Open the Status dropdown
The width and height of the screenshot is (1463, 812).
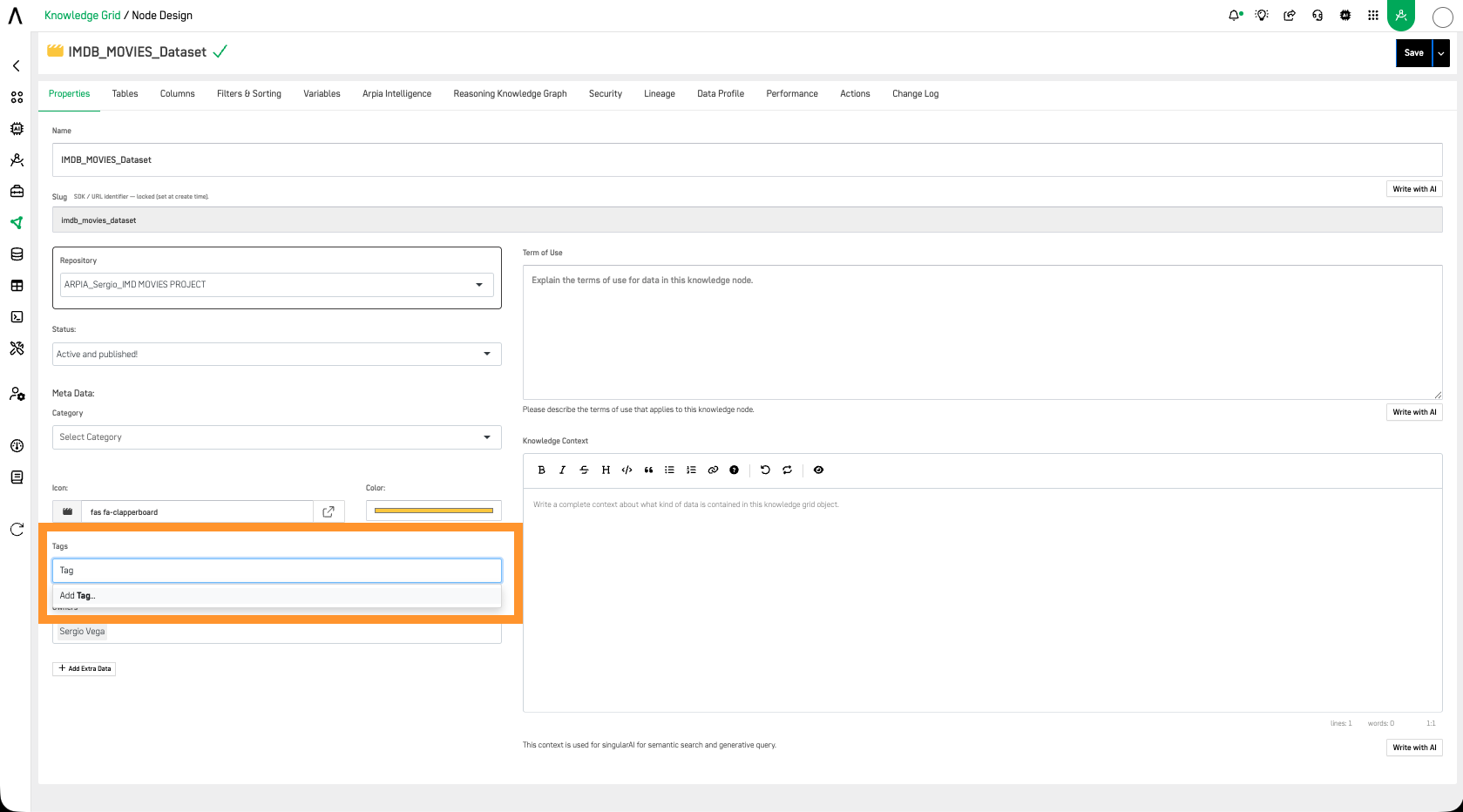pyautogui.click(x=277, y=354)
